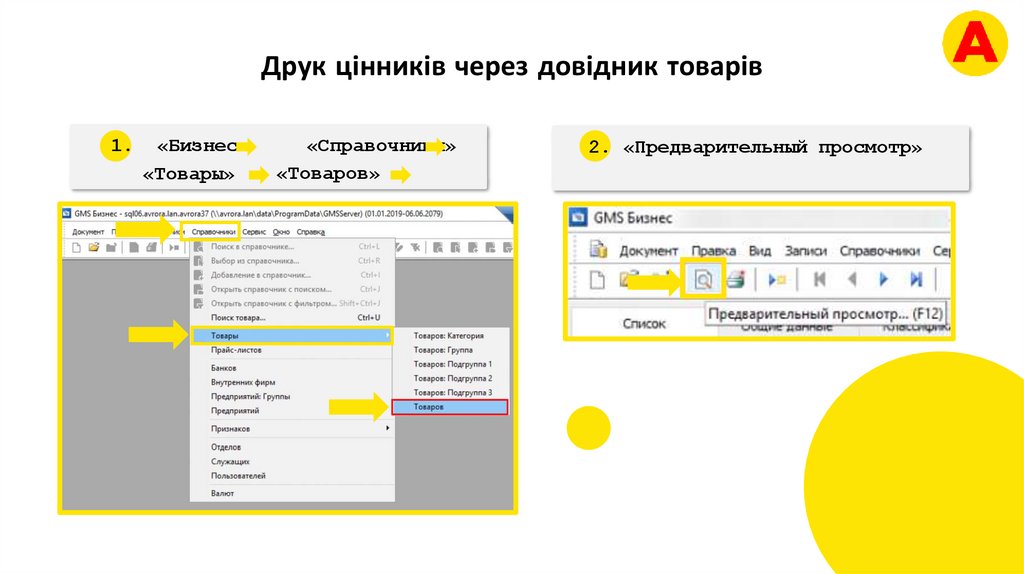Open the Правка menu

point(713,251)
